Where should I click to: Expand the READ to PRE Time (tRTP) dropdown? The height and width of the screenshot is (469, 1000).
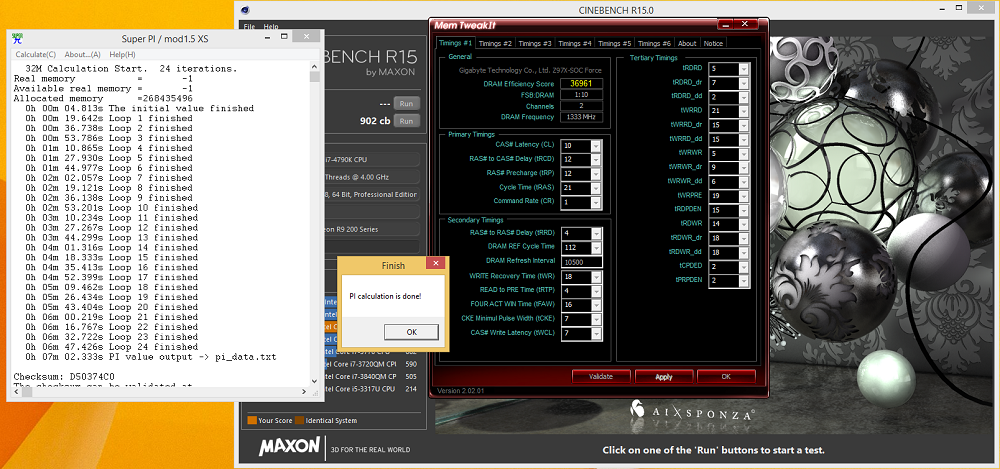pos(596,290)
